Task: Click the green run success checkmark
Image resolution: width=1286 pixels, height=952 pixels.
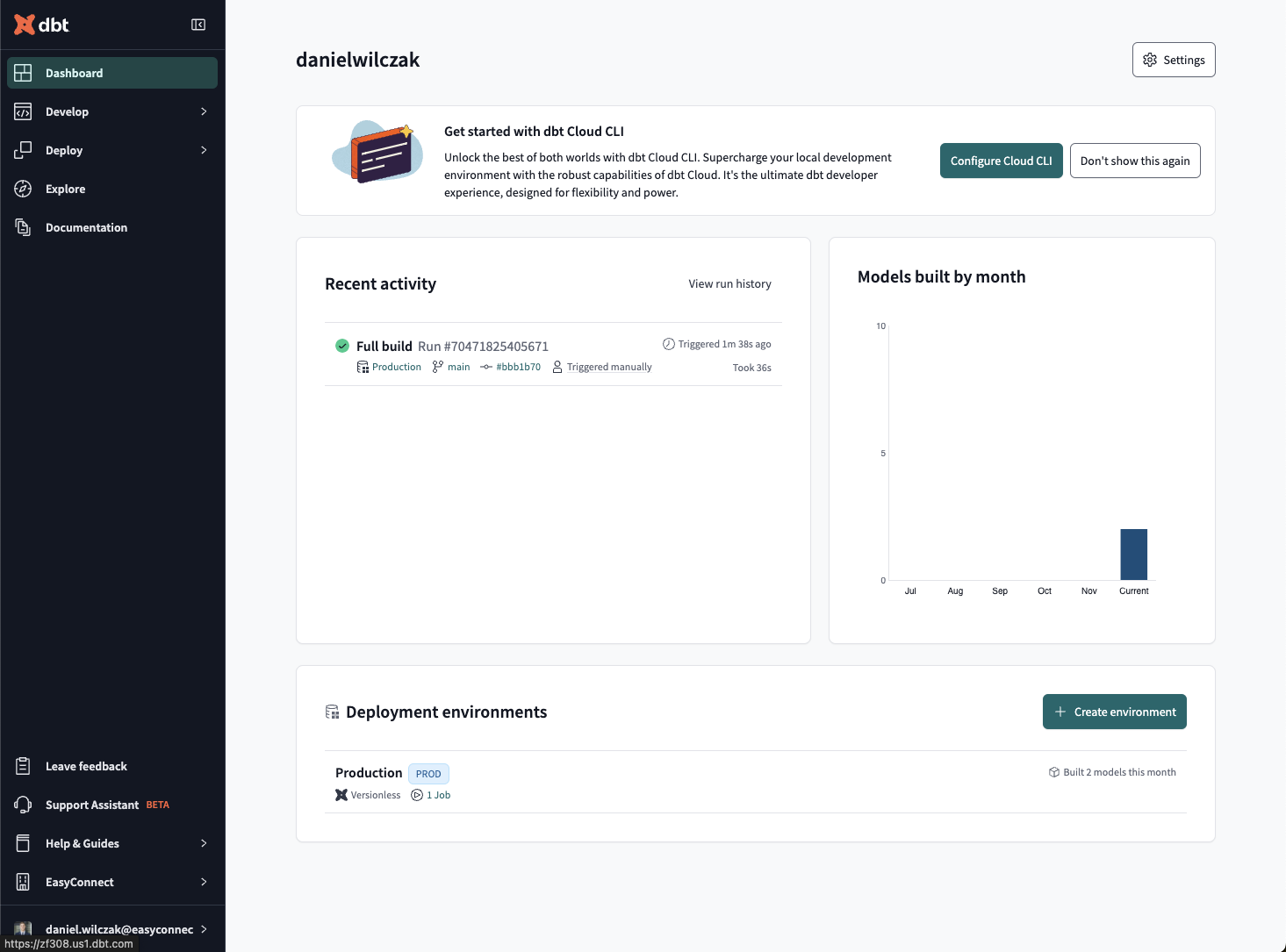Action: coord(342,346)
